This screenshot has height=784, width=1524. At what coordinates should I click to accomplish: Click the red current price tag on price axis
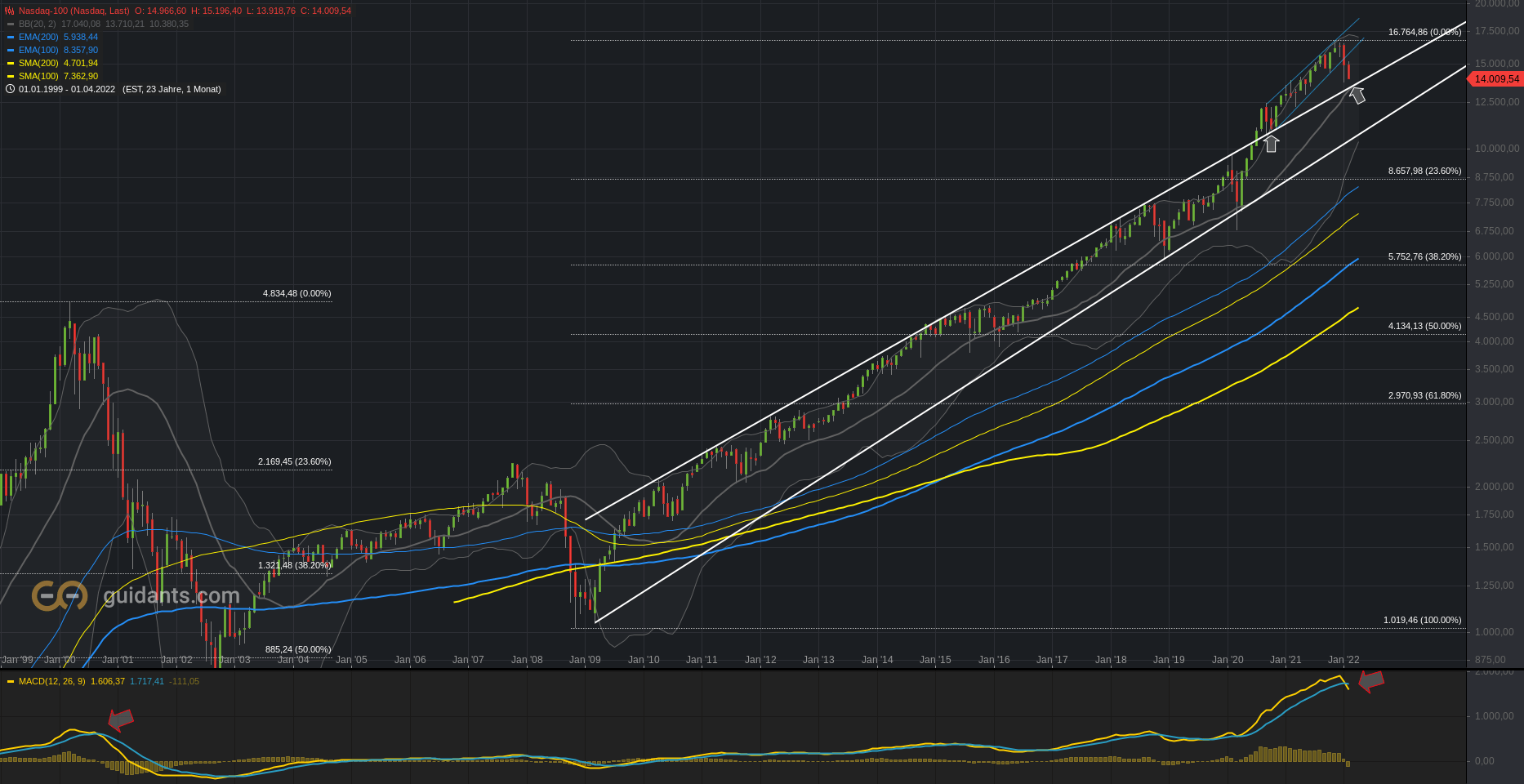pos(1495,79)
